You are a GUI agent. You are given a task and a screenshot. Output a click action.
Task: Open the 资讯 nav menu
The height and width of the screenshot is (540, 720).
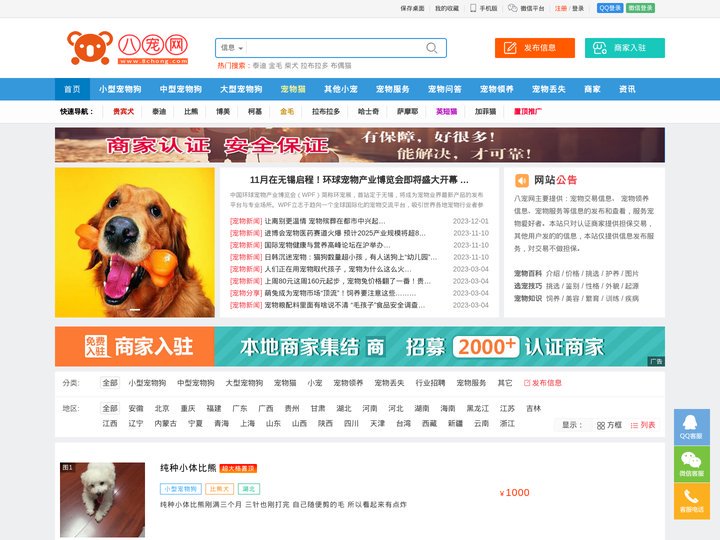pos(627,89)
